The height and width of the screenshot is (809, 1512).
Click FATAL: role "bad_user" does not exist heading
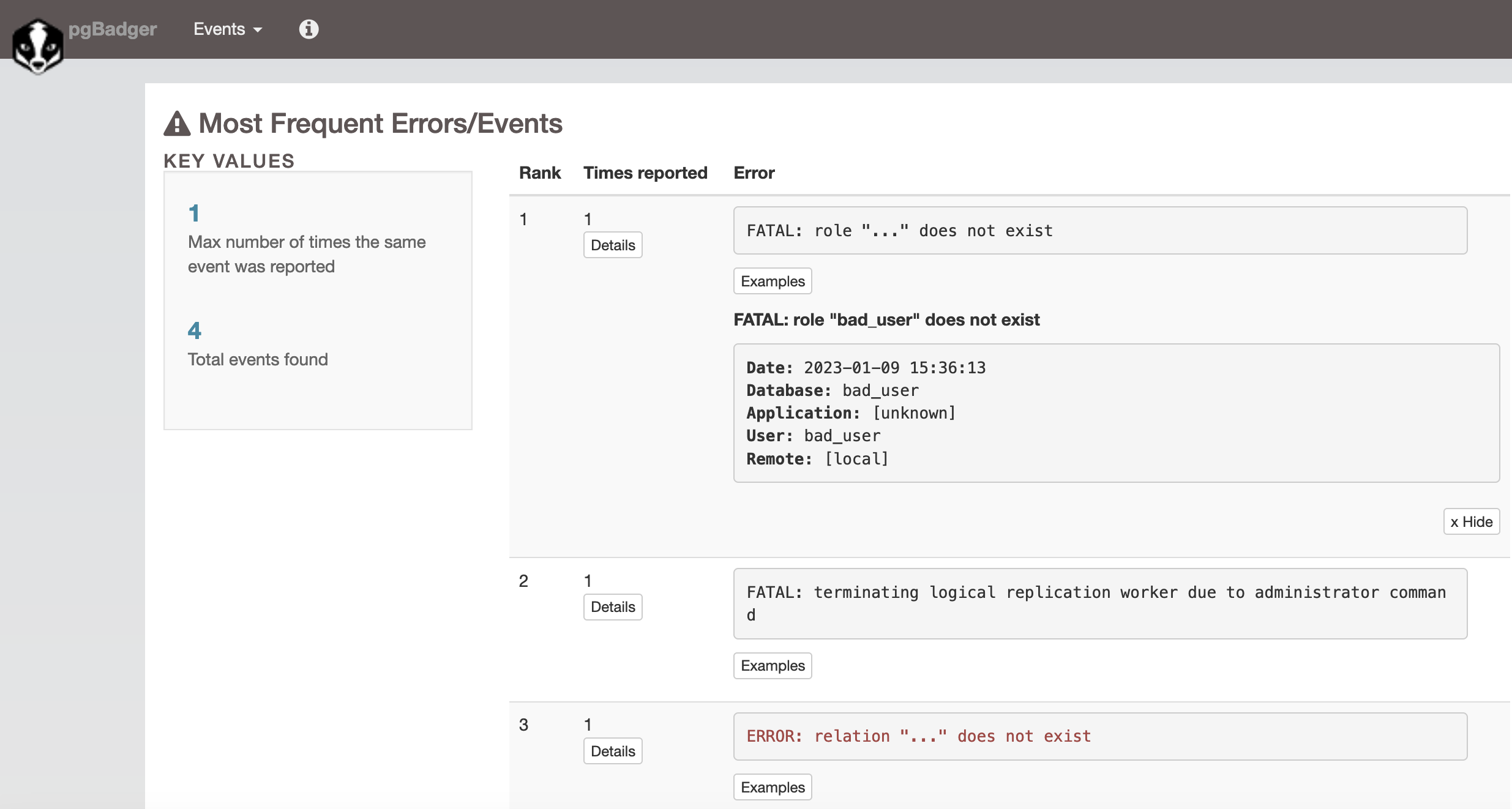tap(886, 319)
